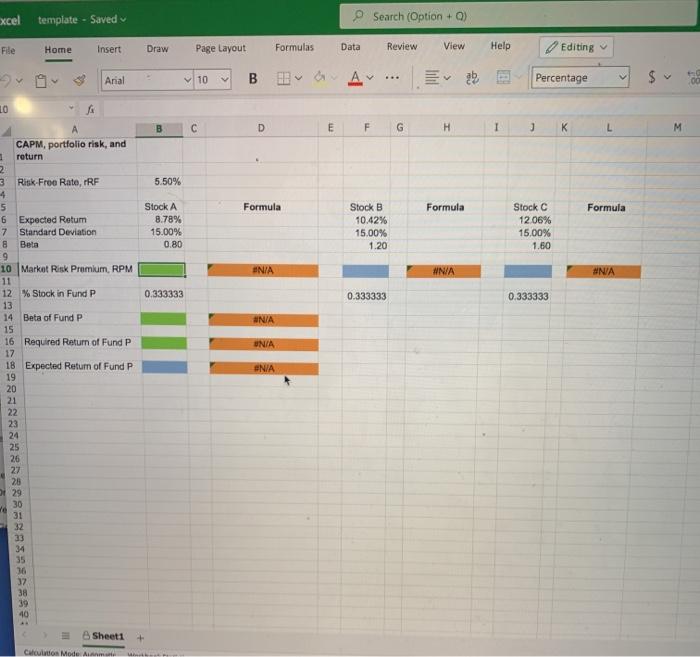Click the previous sheet arrow

click(x=25, y=634)
